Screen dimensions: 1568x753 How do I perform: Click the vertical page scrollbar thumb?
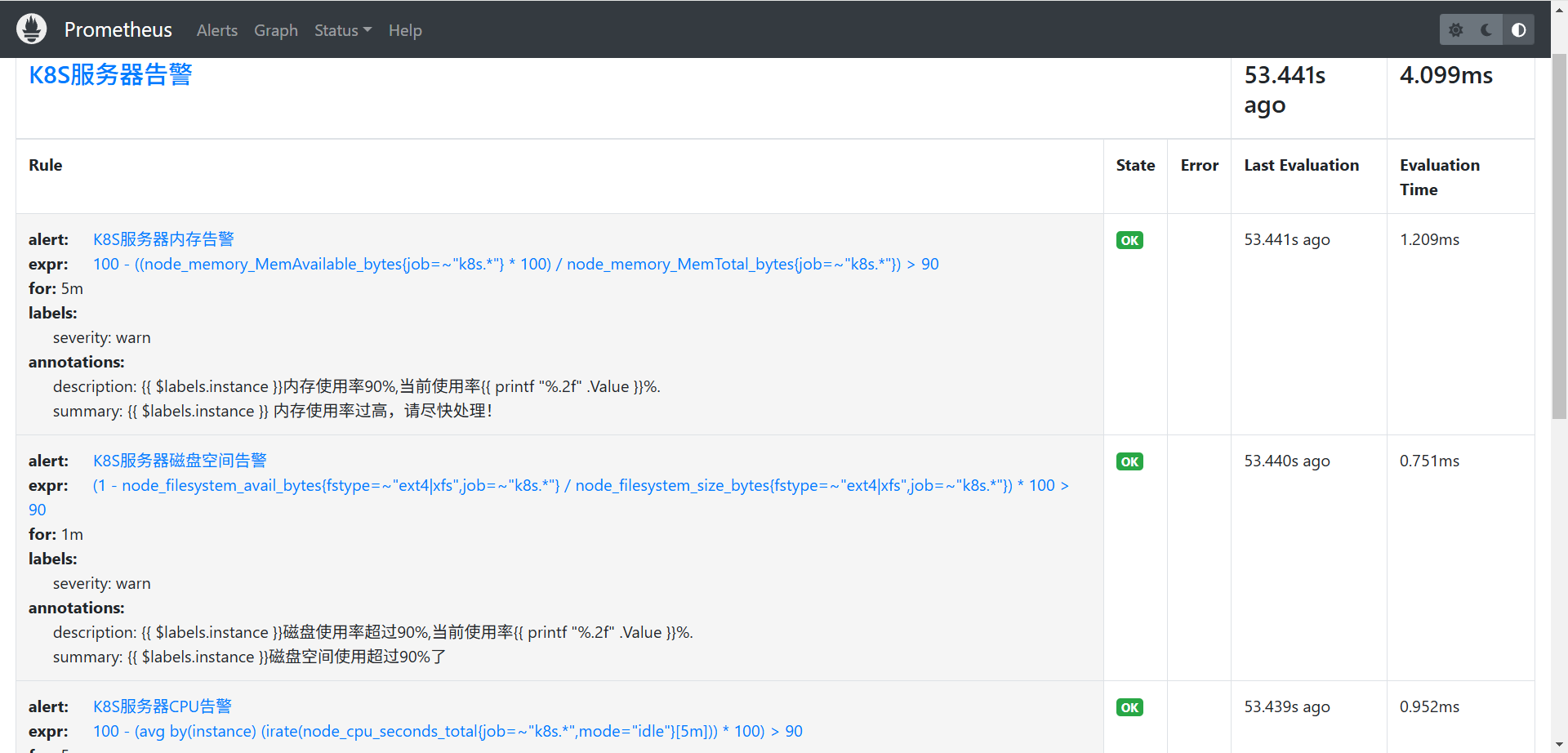[x=1559, y=237]
